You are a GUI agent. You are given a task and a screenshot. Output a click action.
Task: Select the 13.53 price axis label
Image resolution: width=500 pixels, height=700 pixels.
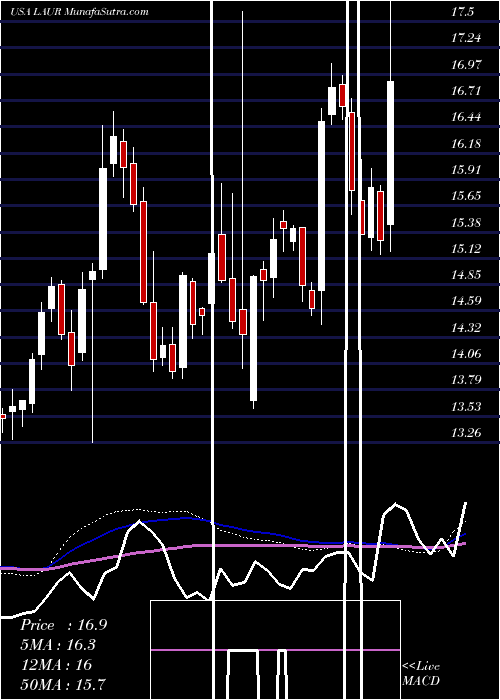pos(466,407)
